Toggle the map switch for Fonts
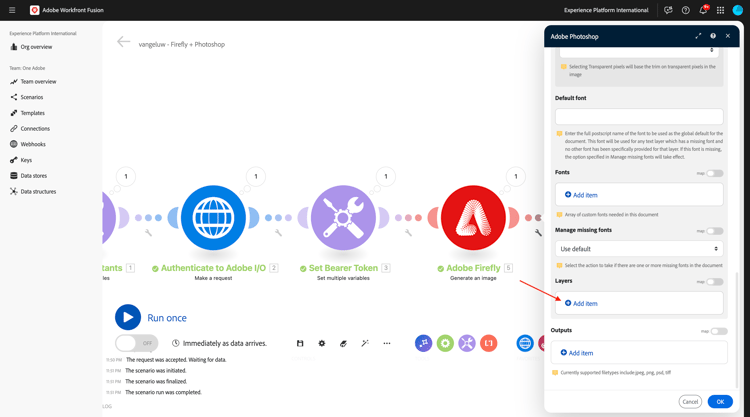Viewport: 750px width, 417px height. 715,173
